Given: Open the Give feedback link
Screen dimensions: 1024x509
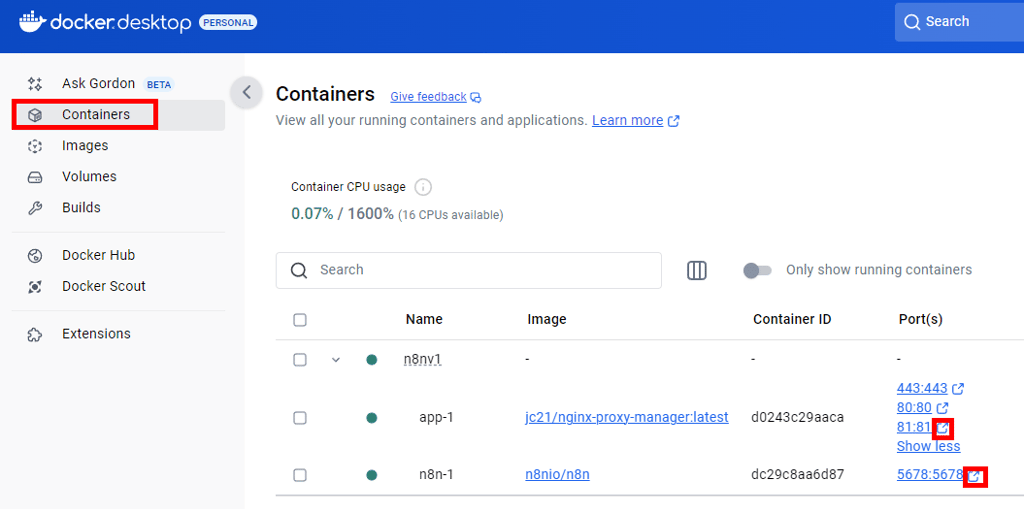Looking at the screenshot, I should coord(428,97).
